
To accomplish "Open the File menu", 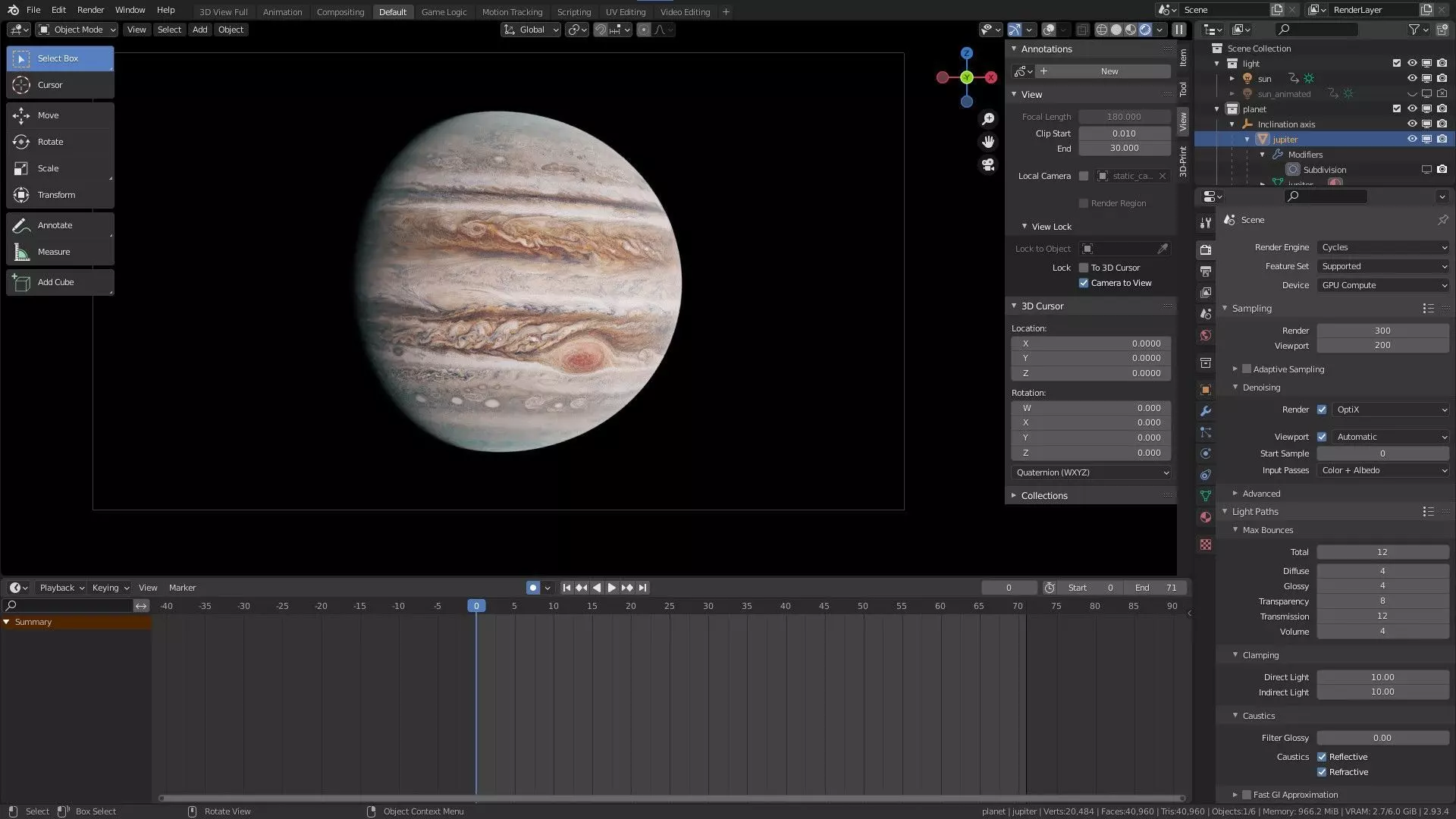I will coord(33,10).
